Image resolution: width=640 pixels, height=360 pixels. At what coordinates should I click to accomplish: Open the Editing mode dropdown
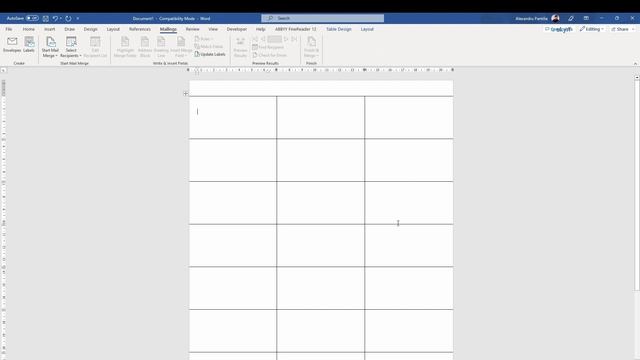592,29
